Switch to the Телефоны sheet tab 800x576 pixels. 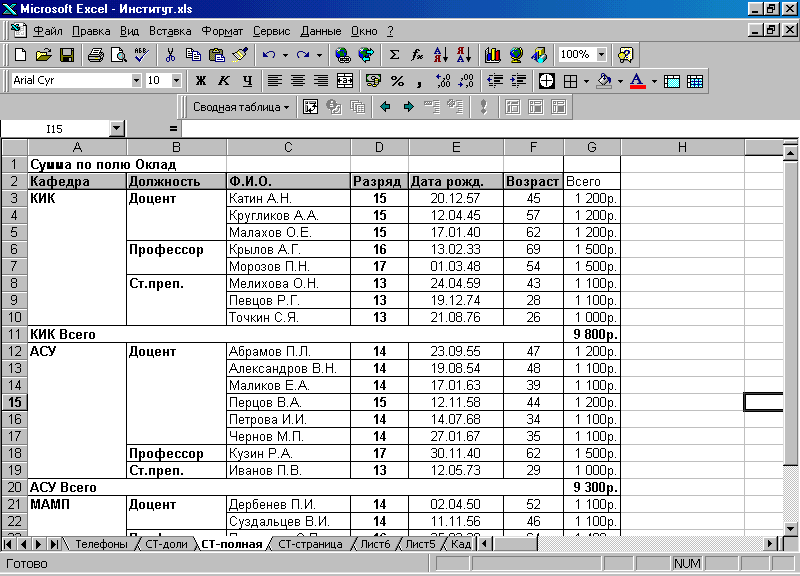(x=101, y=544)
